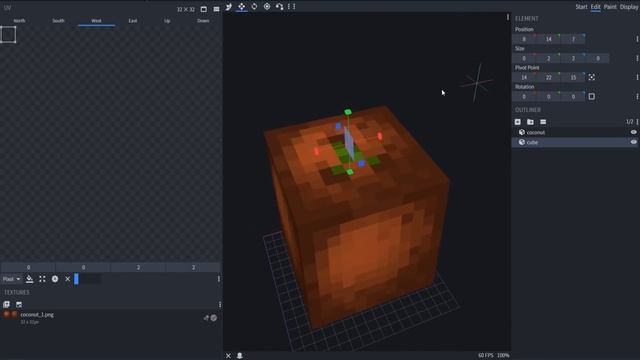Open the Pixel dropdown in UV toolbar

pos(11,279)
